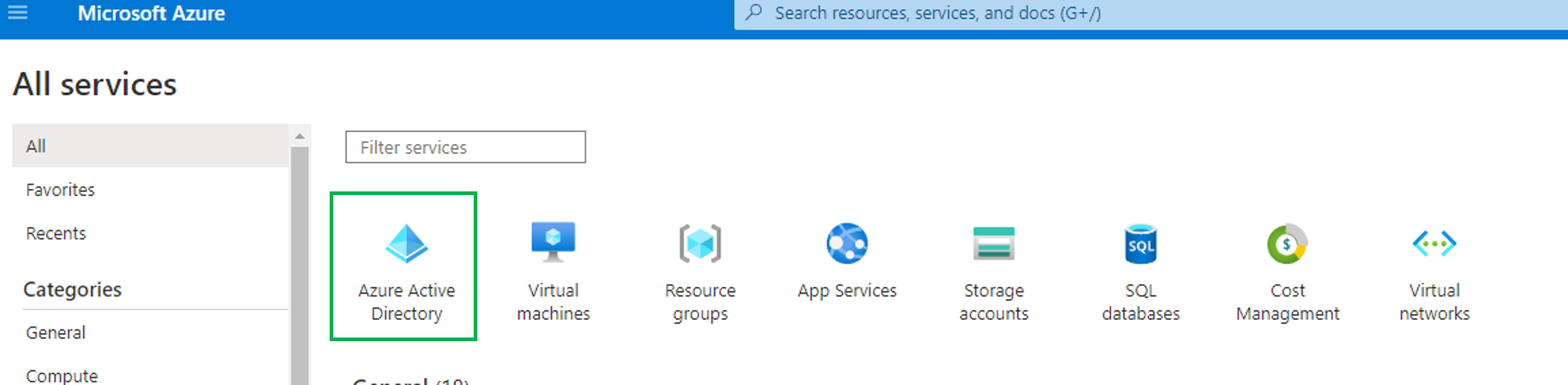Click the Categories heading
1568x385 pixels.
(72, 289)
